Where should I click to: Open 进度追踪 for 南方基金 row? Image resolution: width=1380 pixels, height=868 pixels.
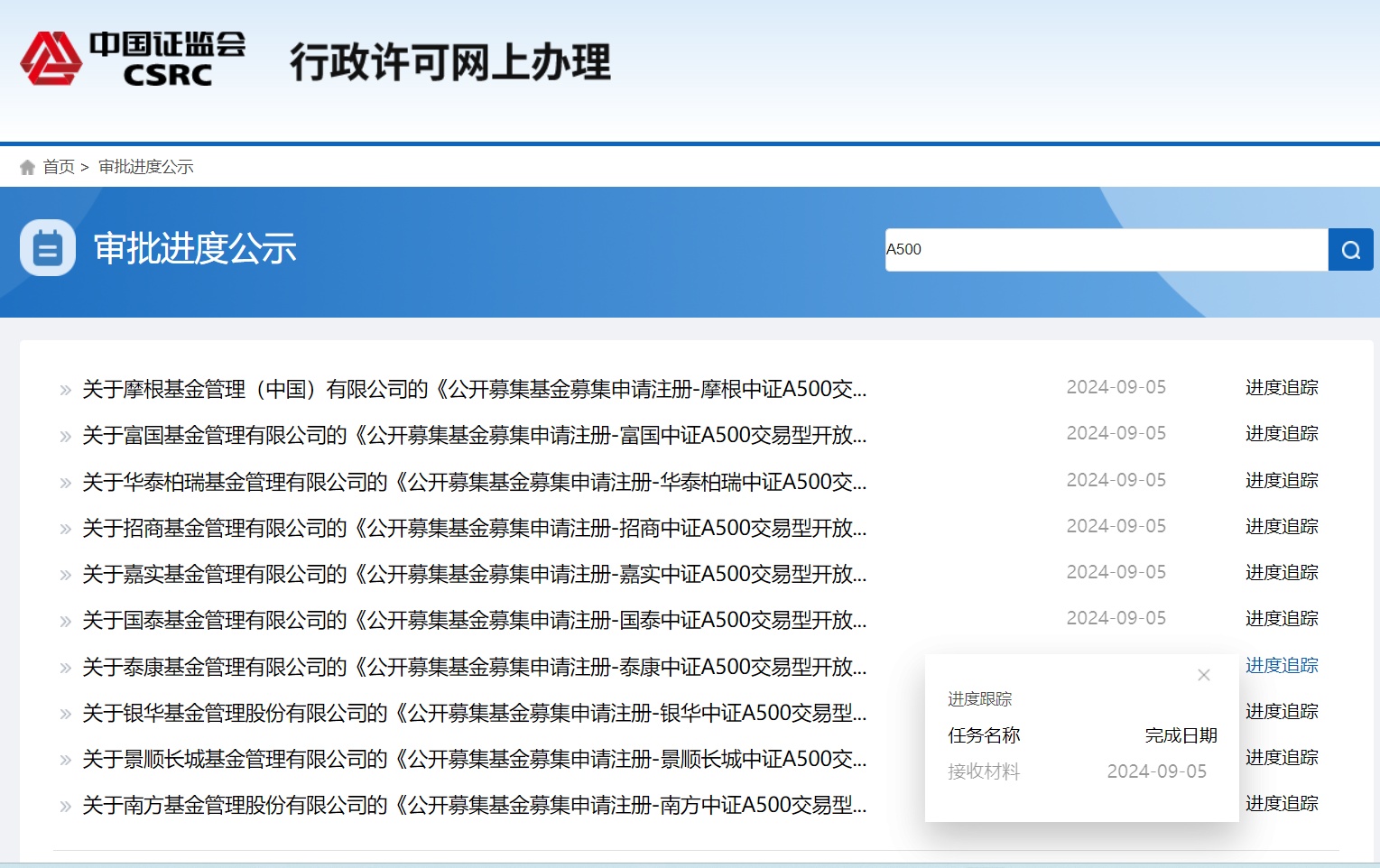1281,804
